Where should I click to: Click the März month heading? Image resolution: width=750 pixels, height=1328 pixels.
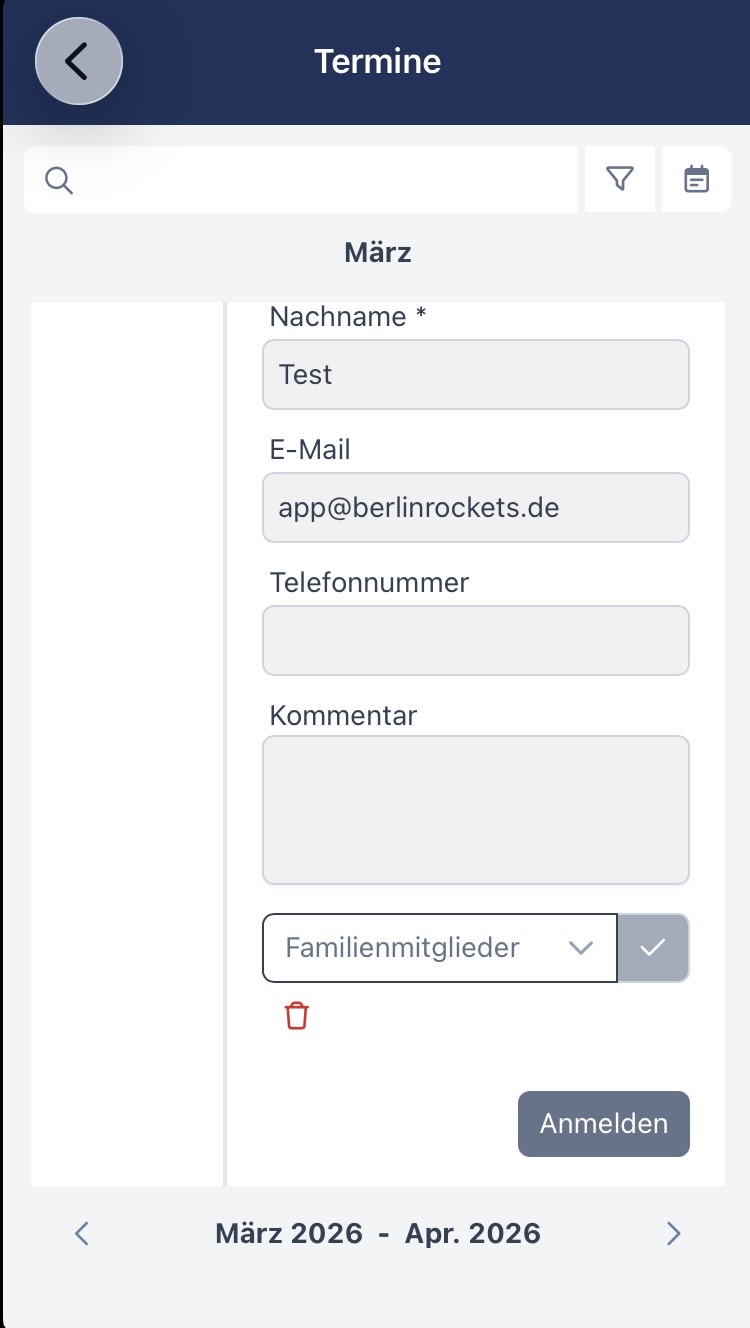[x=377, y=252]
